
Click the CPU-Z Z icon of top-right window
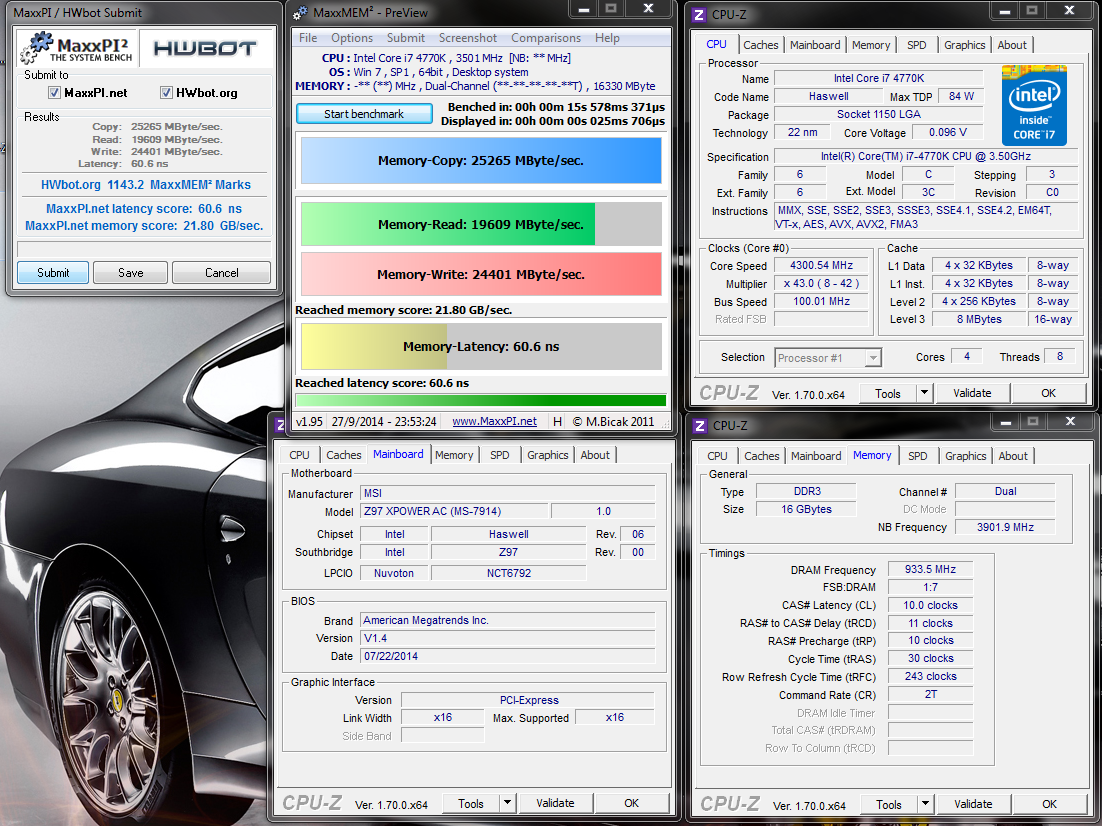click(699, 14)
